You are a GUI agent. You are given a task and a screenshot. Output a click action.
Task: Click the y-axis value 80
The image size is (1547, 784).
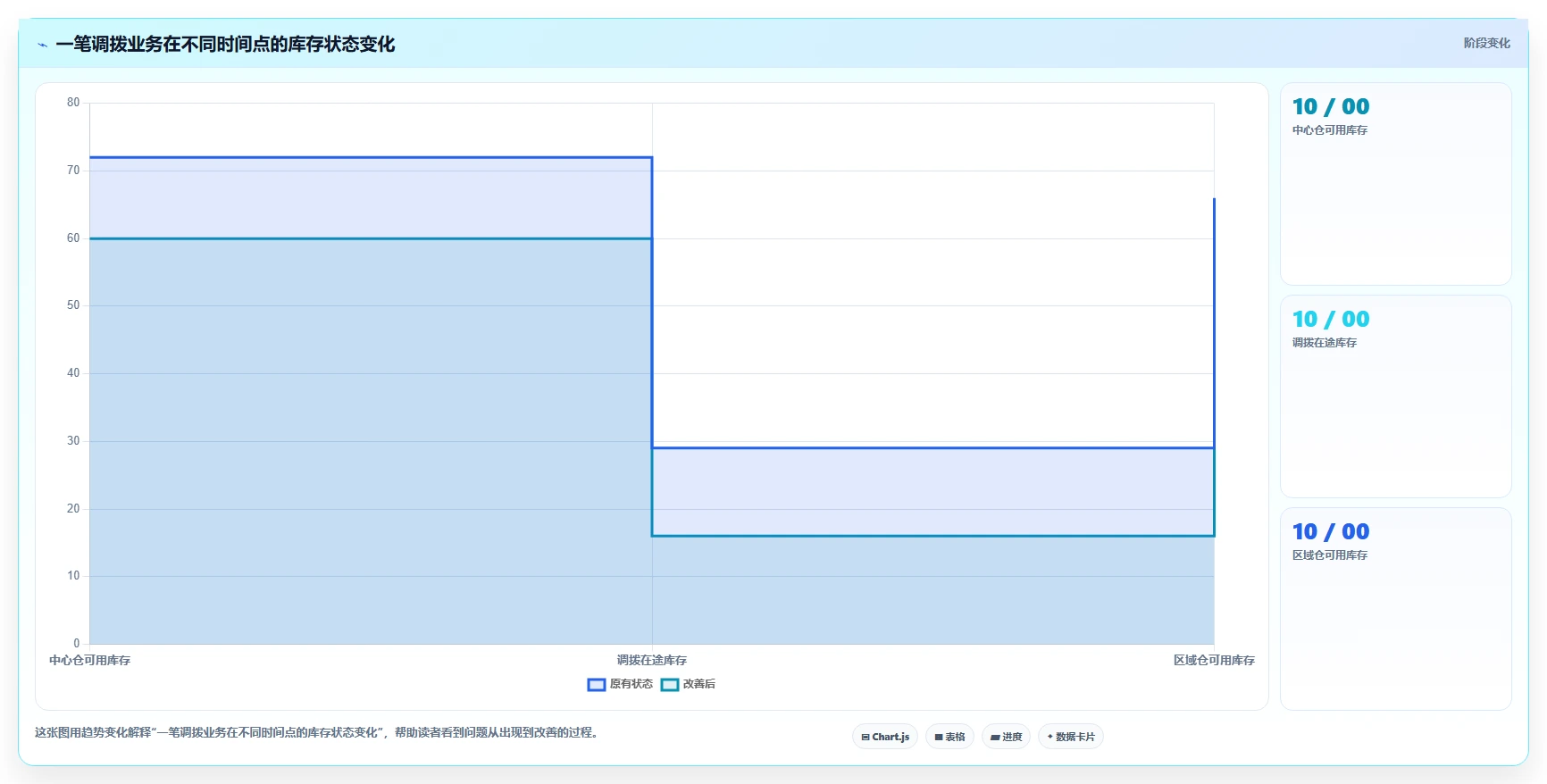click(x=73, y=103)
